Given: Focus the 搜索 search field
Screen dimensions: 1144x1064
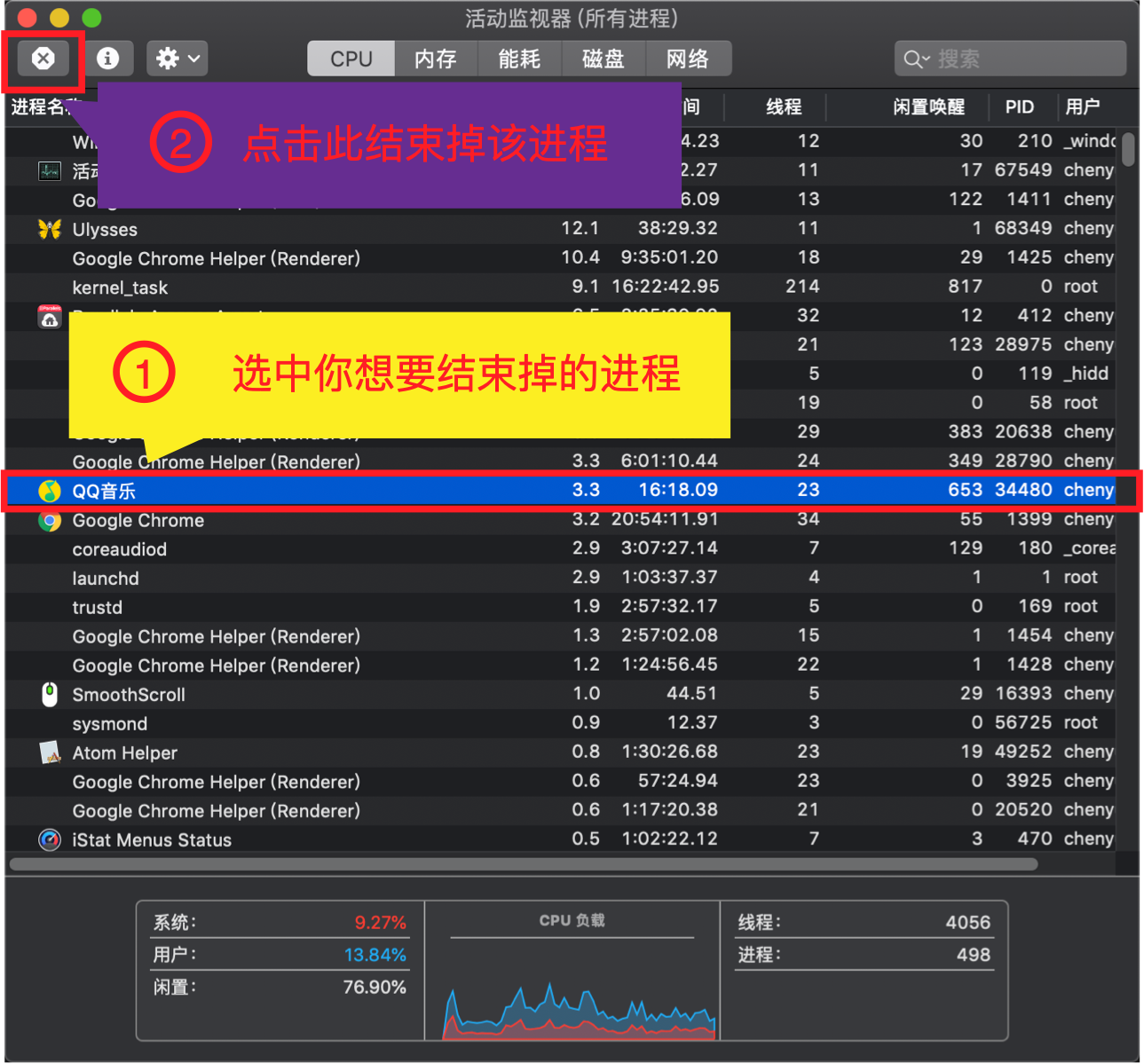Looking at the screenshot, I should click(x=1010, y=59).
